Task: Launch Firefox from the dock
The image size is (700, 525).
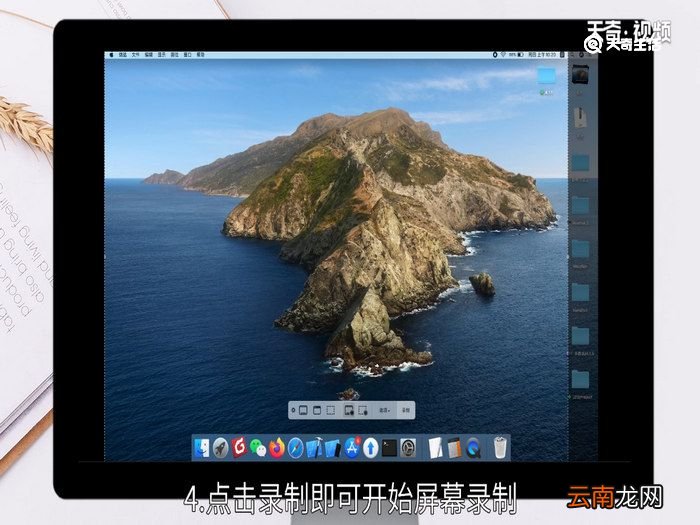Action: (276, 448)
